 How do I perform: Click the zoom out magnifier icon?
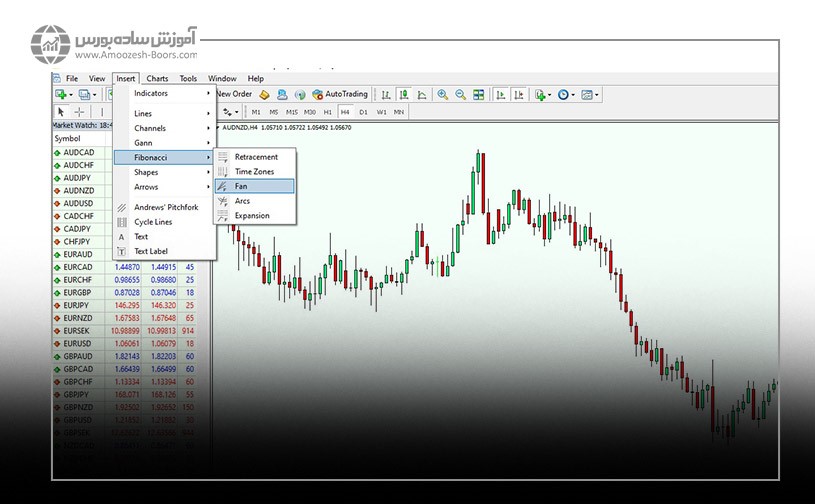[460, 95]
